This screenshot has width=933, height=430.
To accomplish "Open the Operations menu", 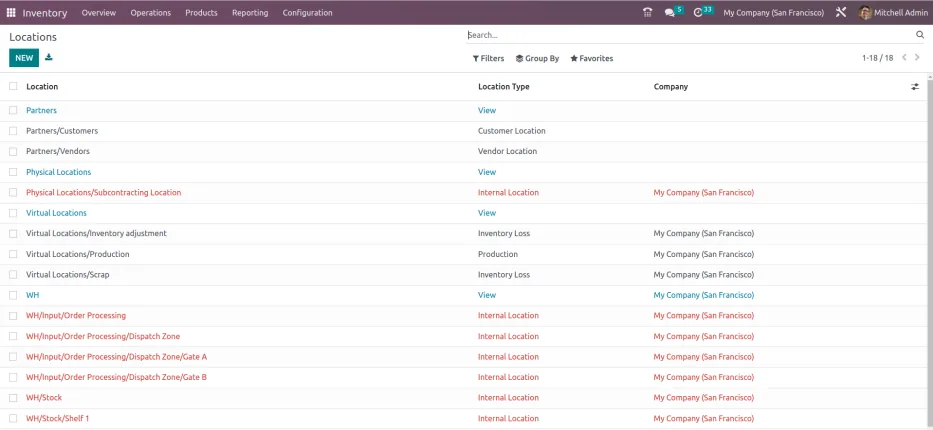I will pyautogui.click(x=151, y=12).
